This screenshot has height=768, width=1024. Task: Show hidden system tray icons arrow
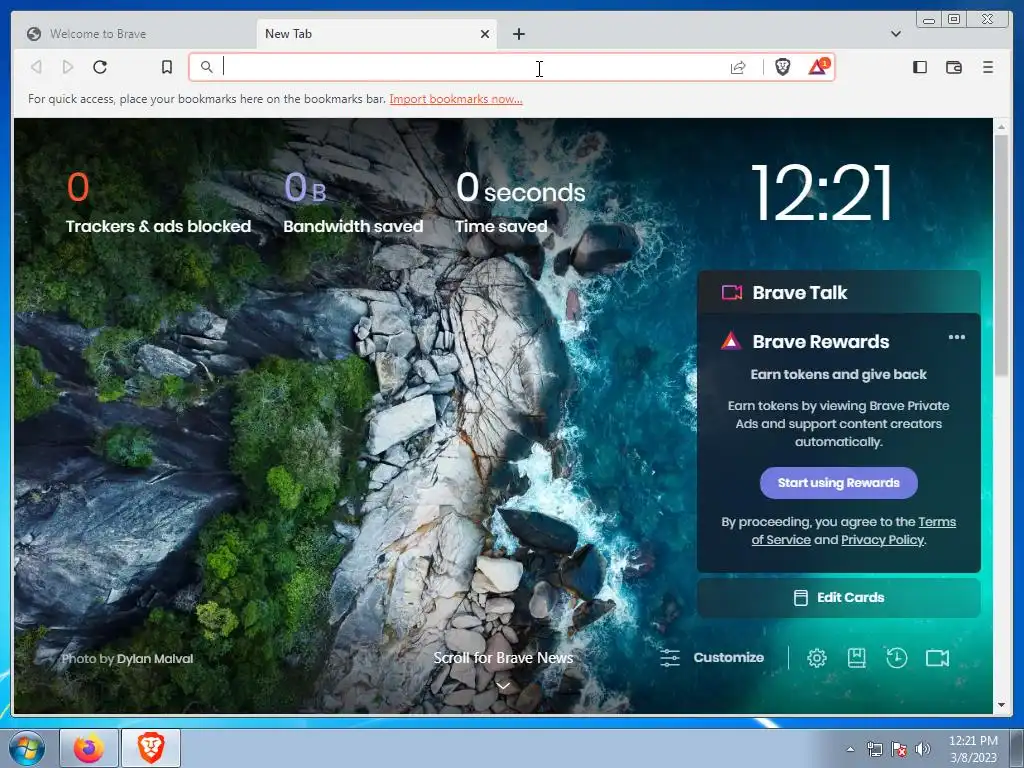850,749
